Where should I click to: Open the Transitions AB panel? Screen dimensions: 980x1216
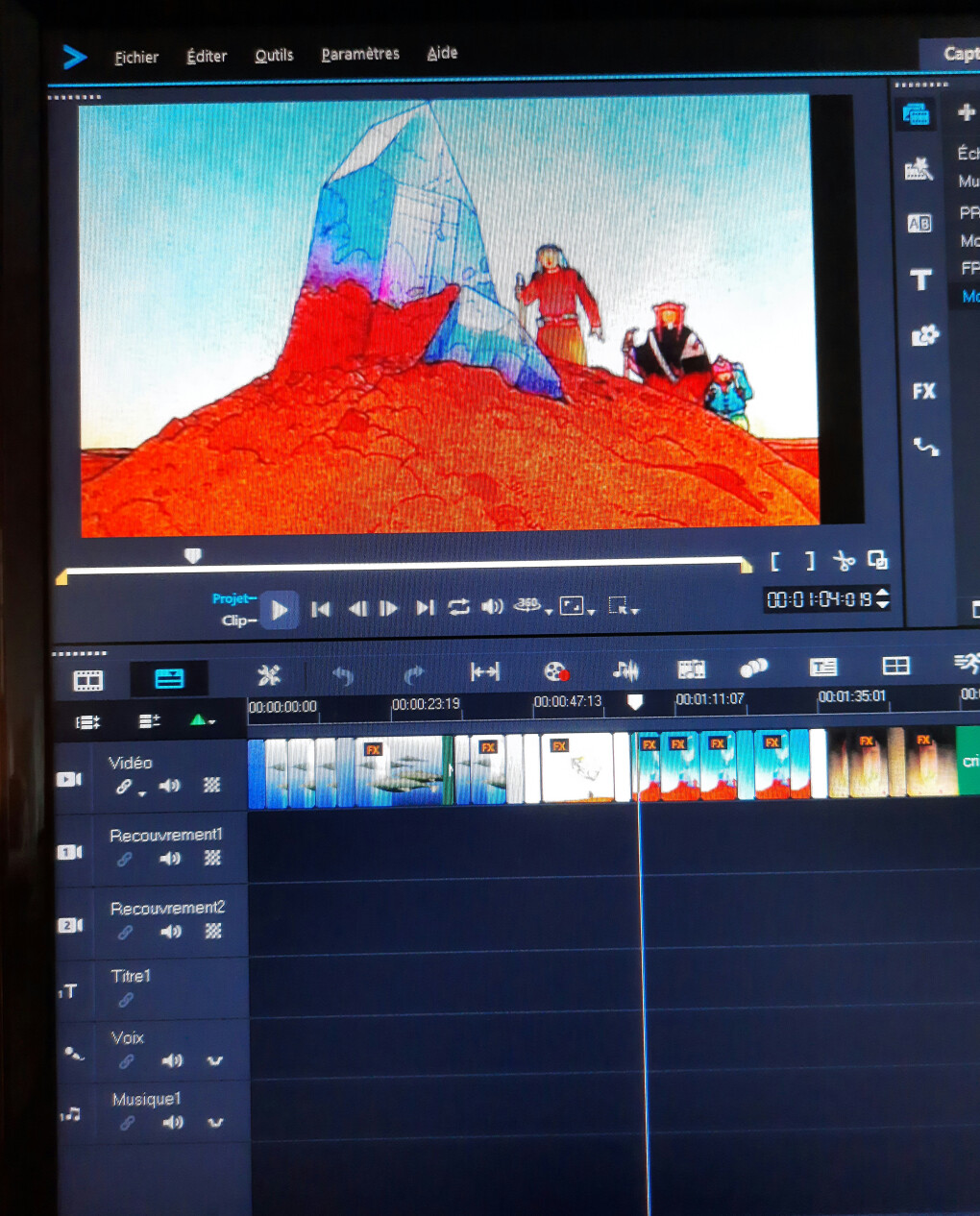(919, 224)
